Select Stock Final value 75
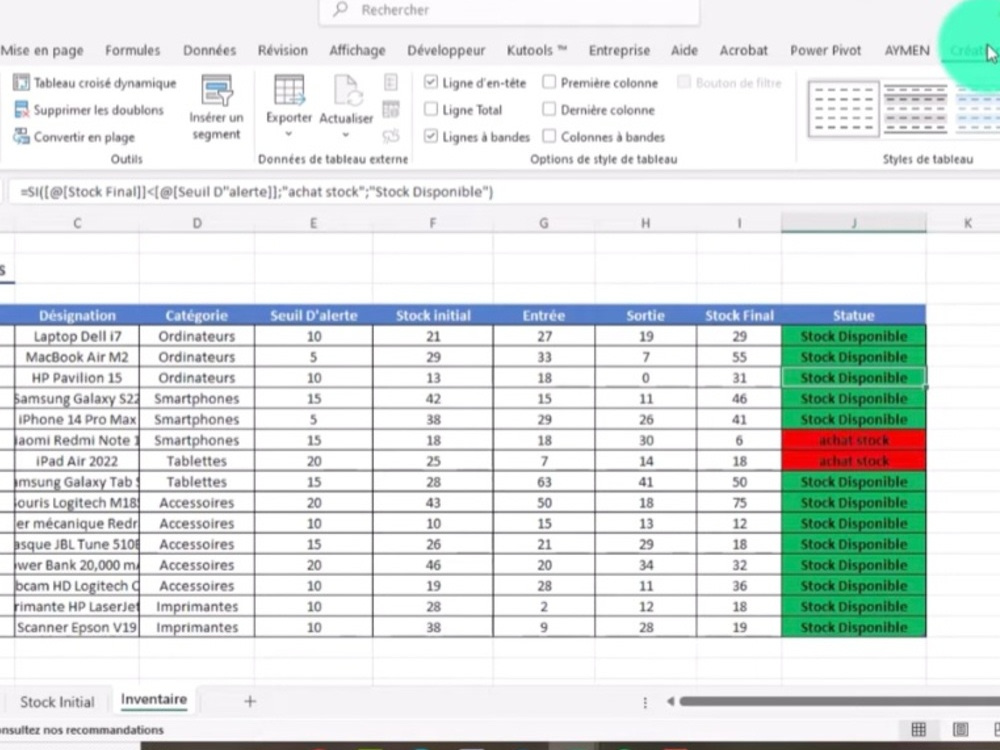The image size is (1000, 750). click(x=739, y=503)
